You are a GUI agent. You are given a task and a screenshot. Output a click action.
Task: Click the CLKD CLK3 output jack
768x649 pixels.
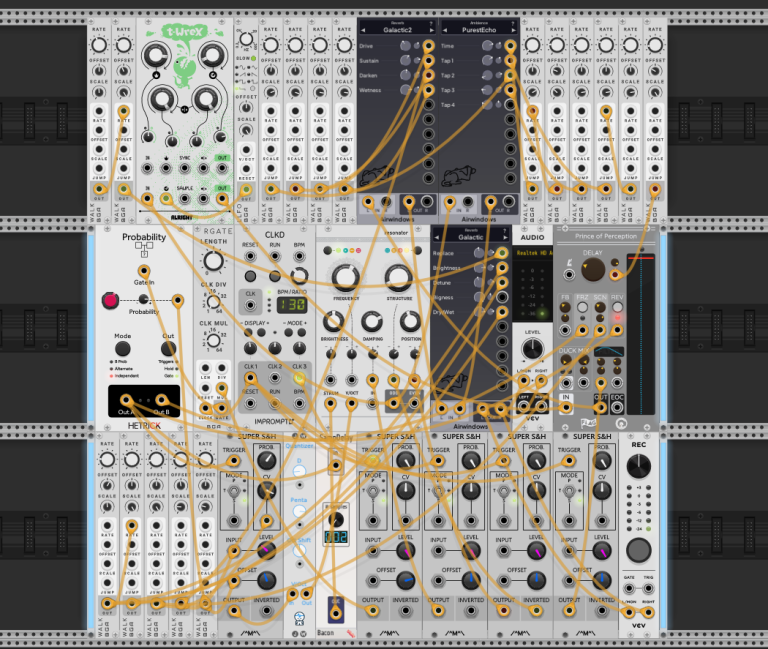click(299, 378)
